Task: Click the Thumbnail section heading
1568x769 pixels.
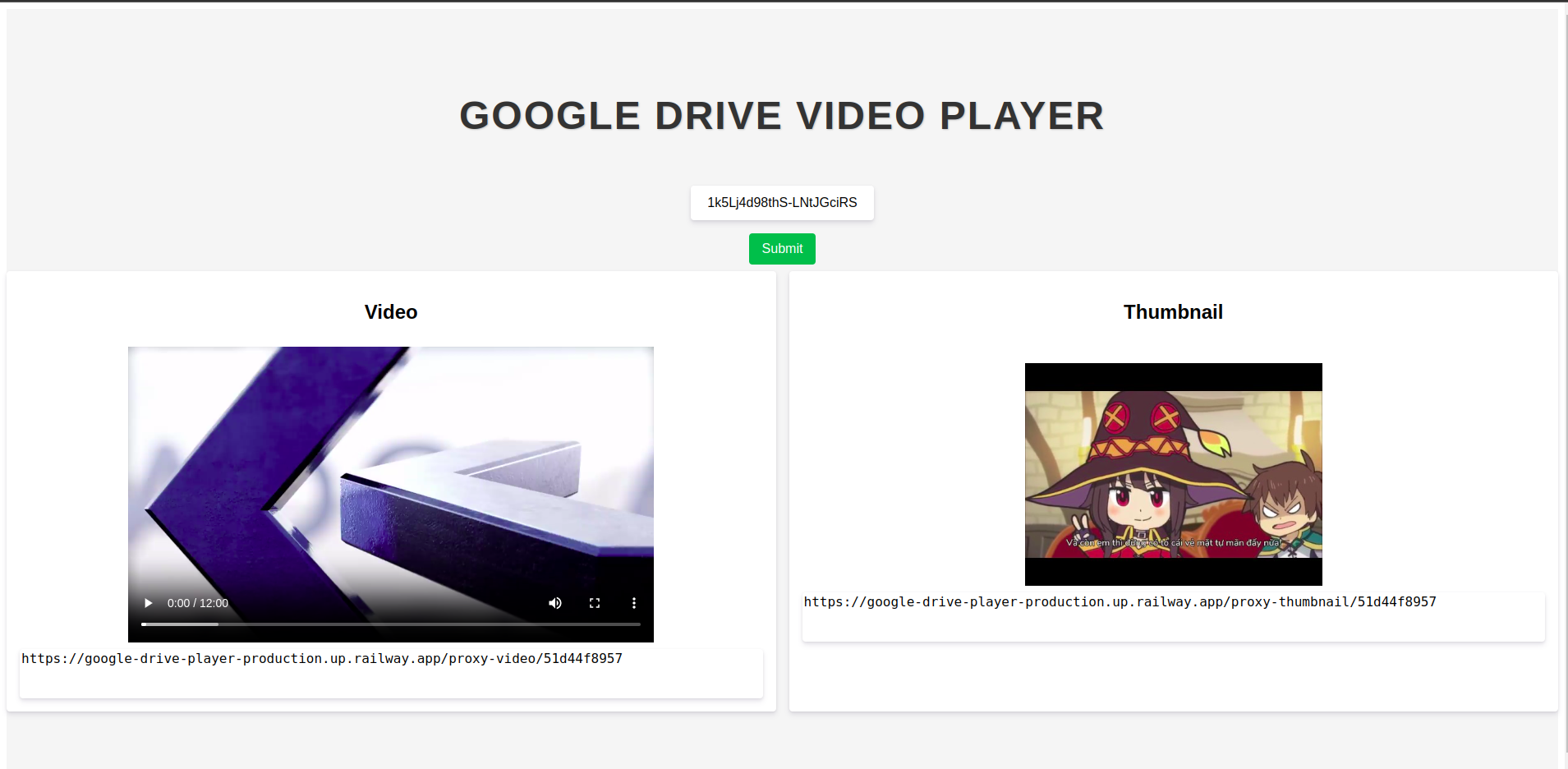Action: click(1172, 312)
